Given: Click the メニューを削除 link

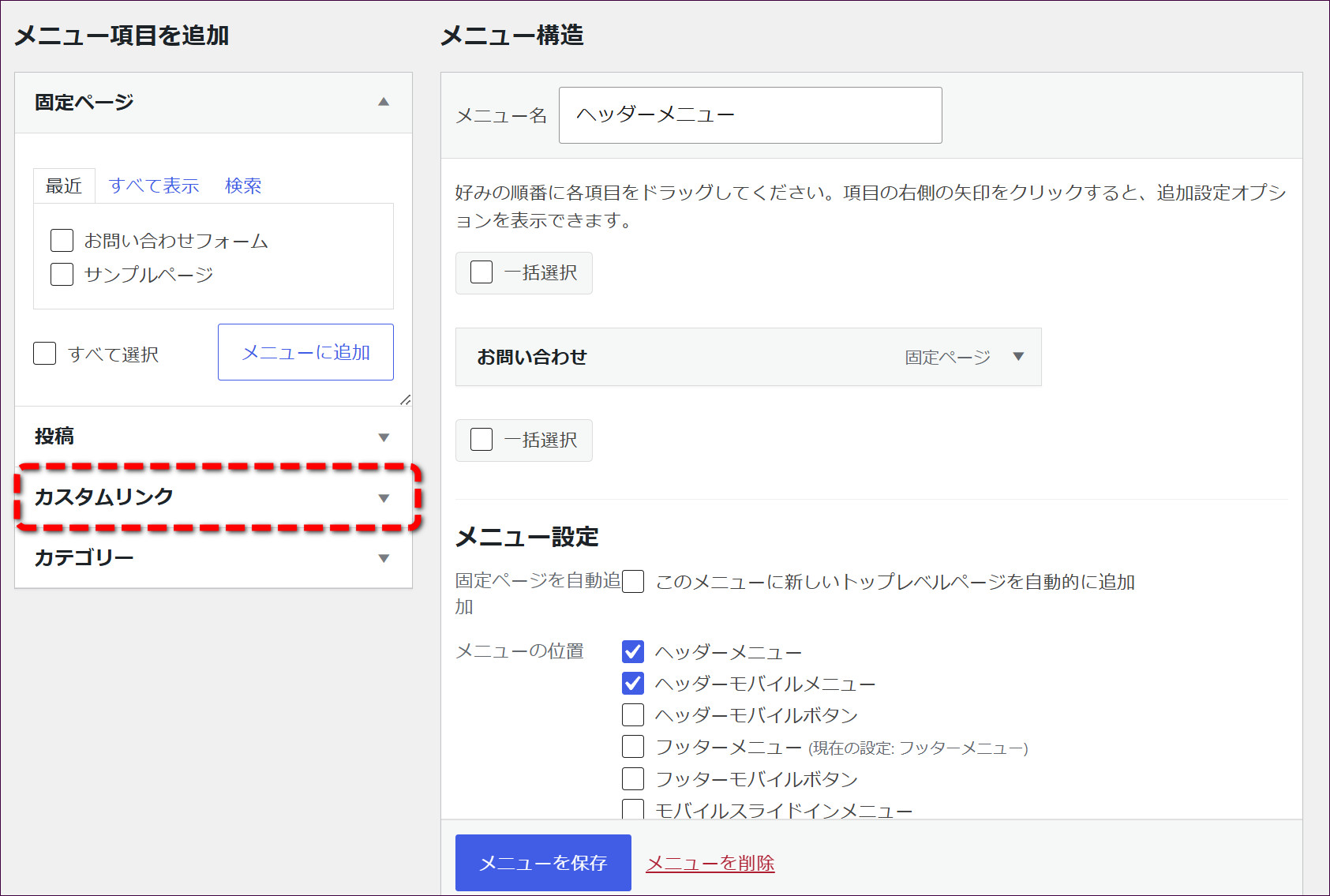Looking at the screenshot, I should 710,864.
